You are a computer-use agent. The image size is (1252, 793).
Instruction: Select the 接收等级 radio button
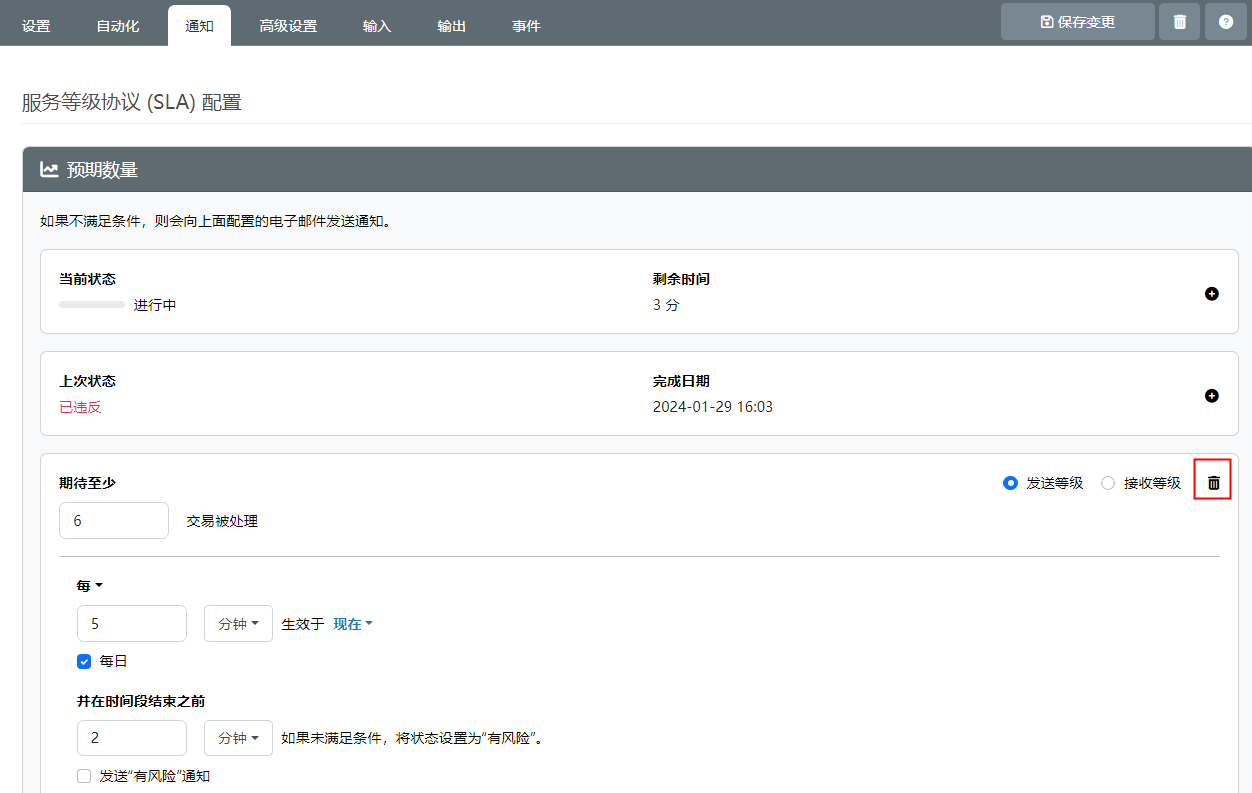[x=1108, y=483]
